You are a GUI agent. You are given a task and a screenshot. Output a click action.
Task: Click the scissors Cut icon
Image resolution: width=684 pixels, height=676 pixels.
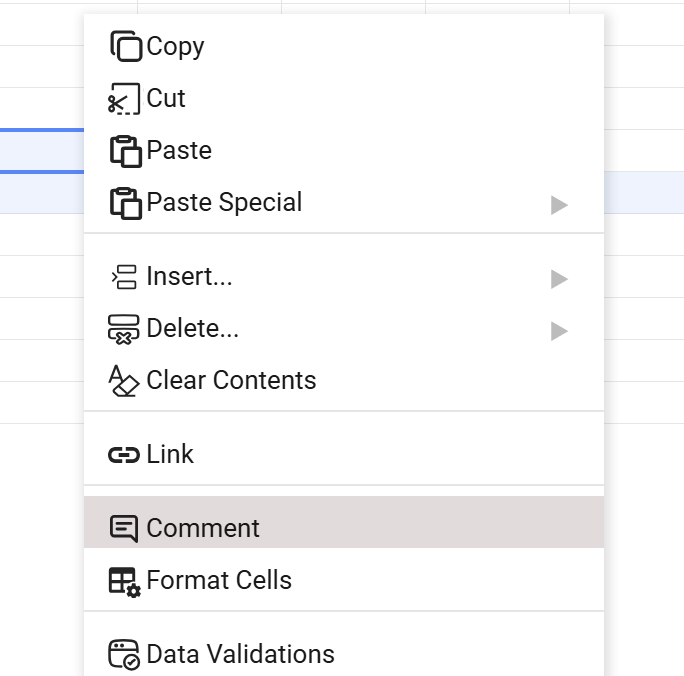124,99
